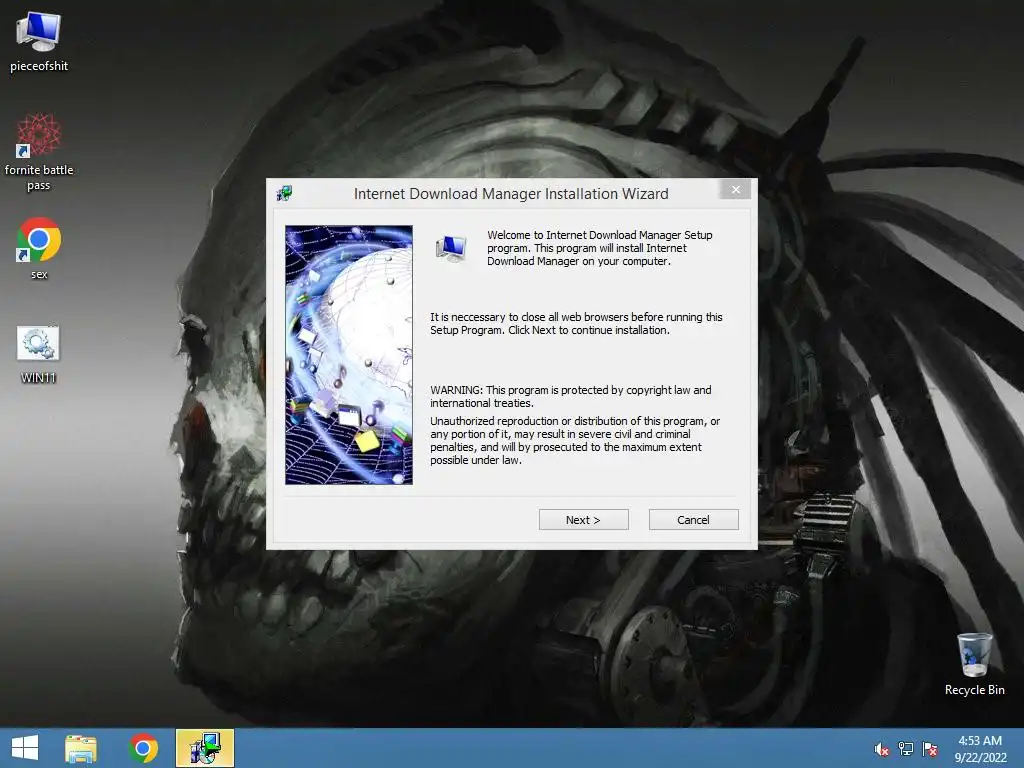Image resolution: width=1024 pixels, height=768 pixels.
Task: Select the pieceofshit computer desktop icon
Action: tap(39, 41)
